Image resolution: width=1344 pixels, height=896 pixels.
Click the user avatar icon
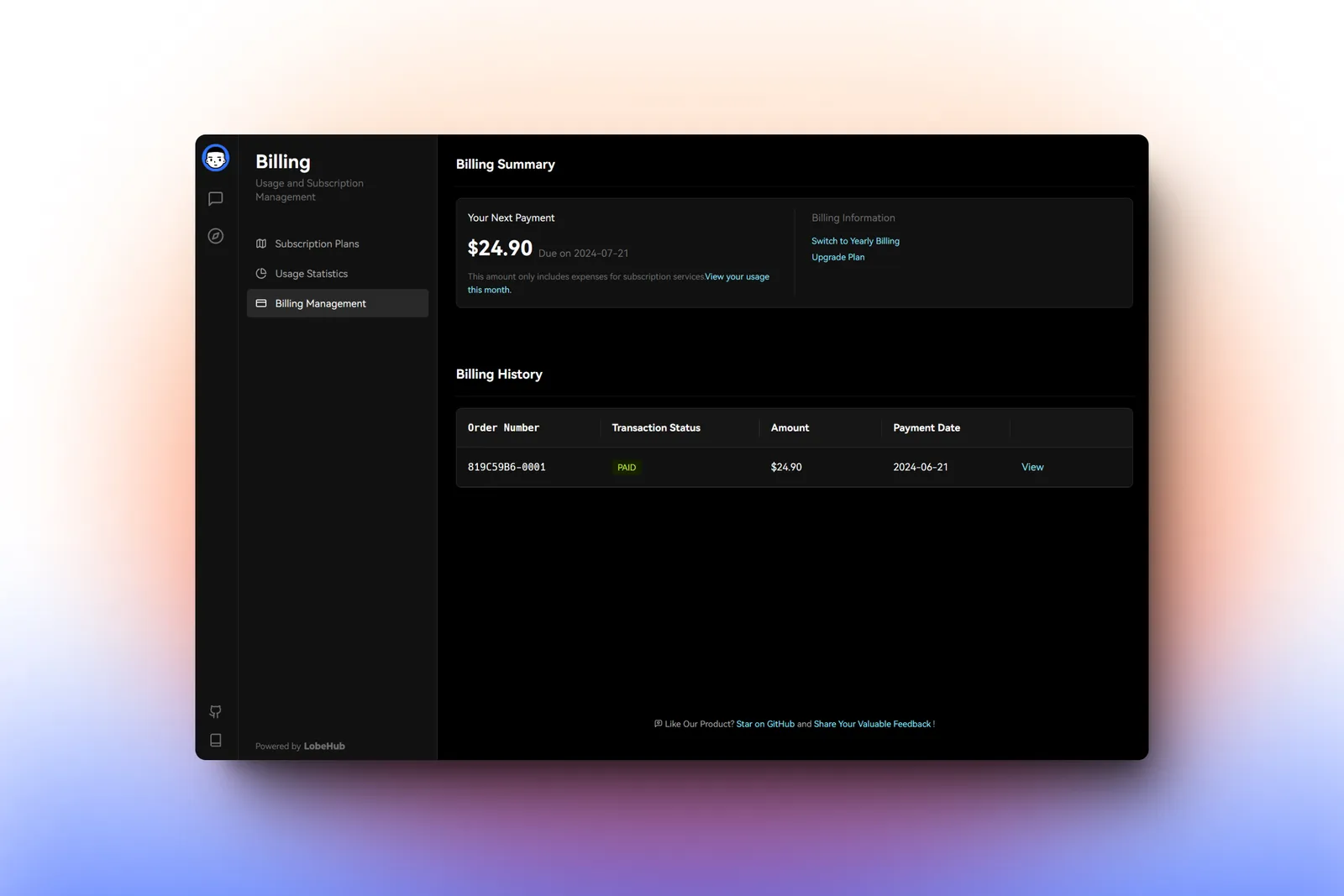coord(216,158)
